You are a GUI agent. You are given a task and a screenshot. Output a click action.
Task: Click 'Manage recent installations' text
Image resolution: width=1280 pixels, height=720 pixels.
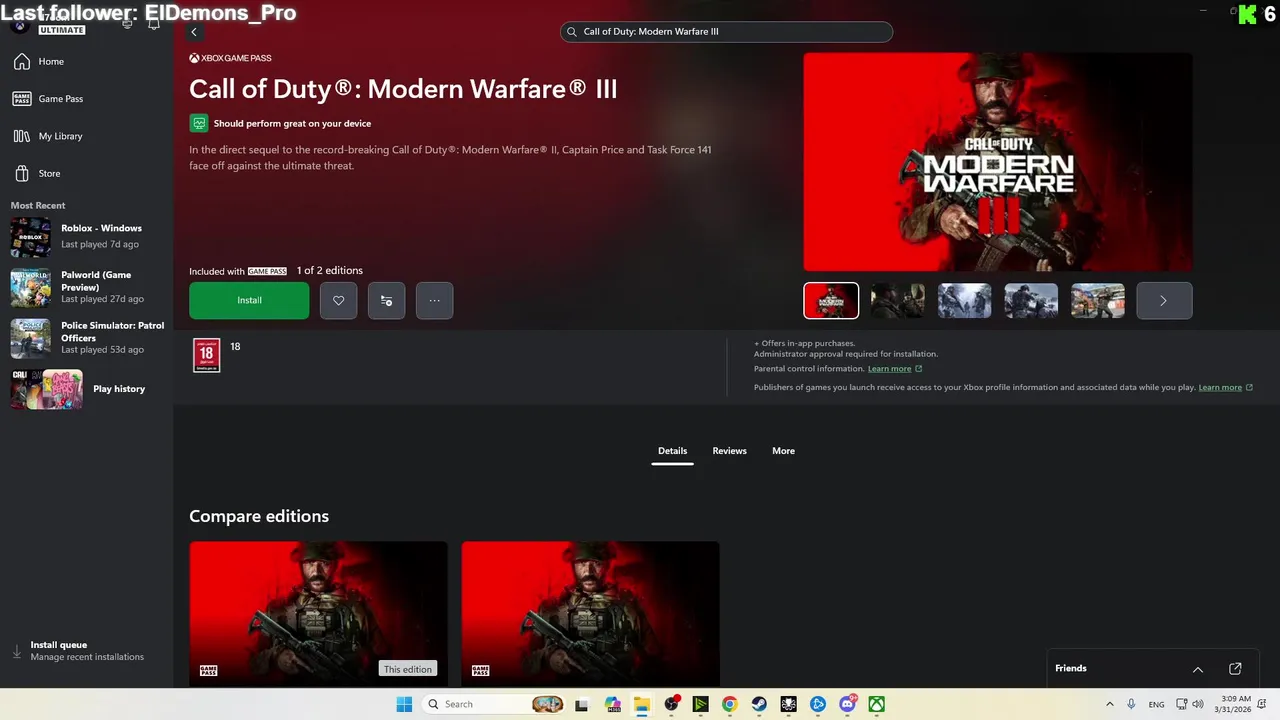[x=87, y=657]
